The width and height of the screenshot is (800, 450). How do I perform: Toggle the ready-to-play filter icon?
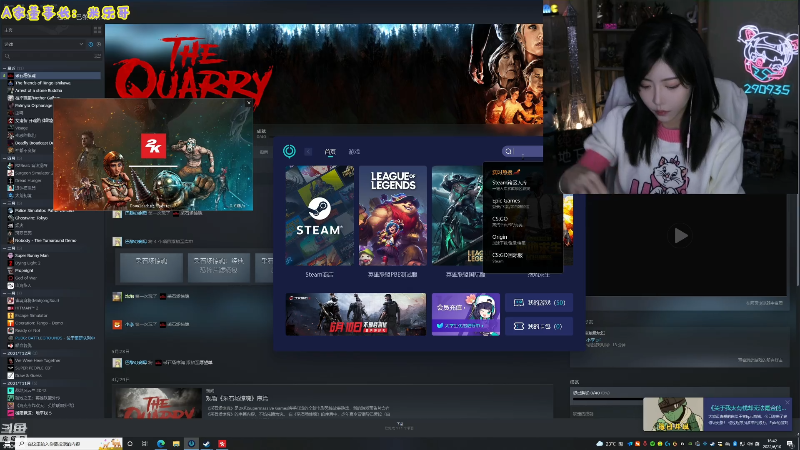(98, 44)
